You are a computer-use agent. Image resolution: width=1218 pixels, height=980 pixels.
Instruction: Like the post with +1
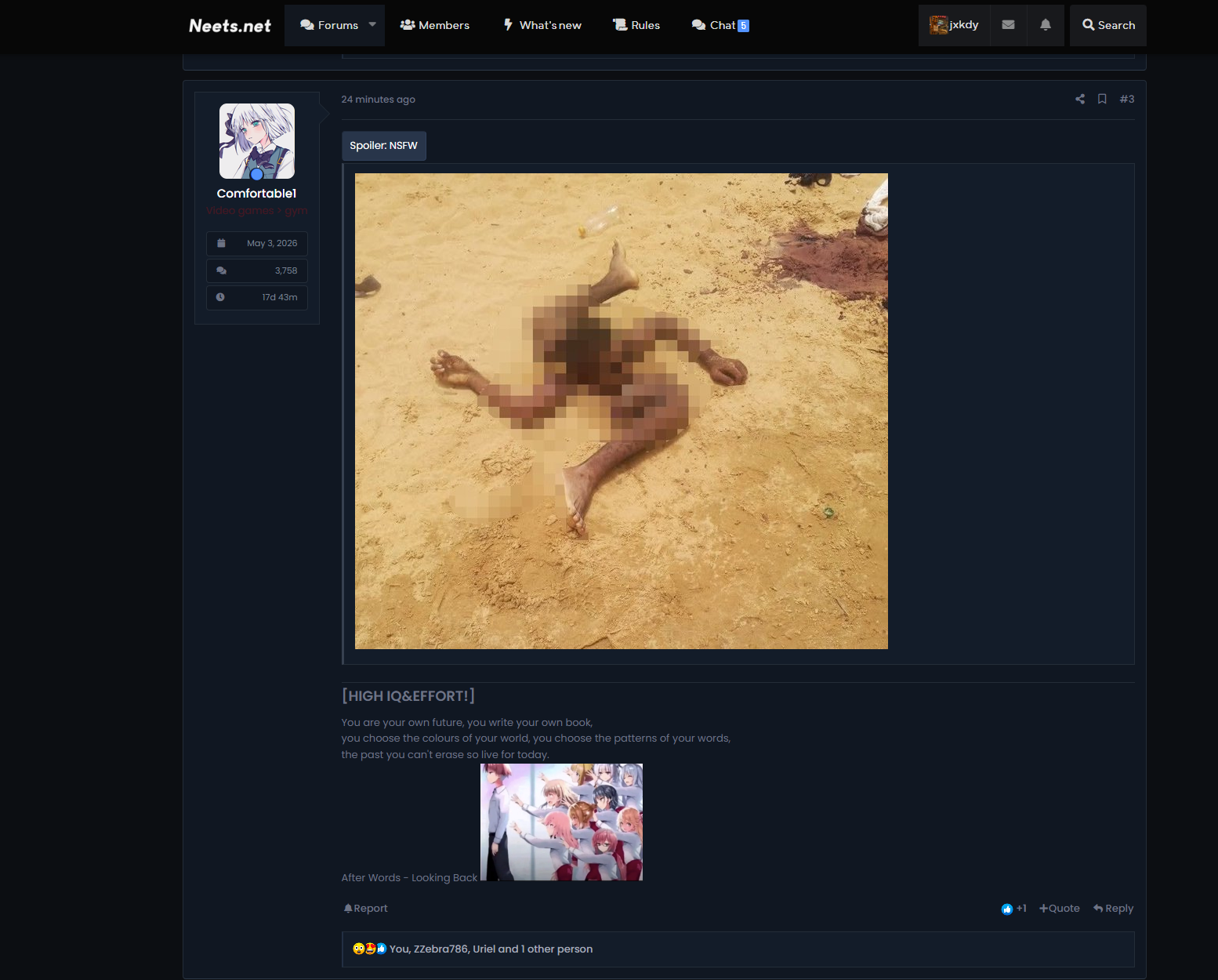click(x=1013, y=909)
